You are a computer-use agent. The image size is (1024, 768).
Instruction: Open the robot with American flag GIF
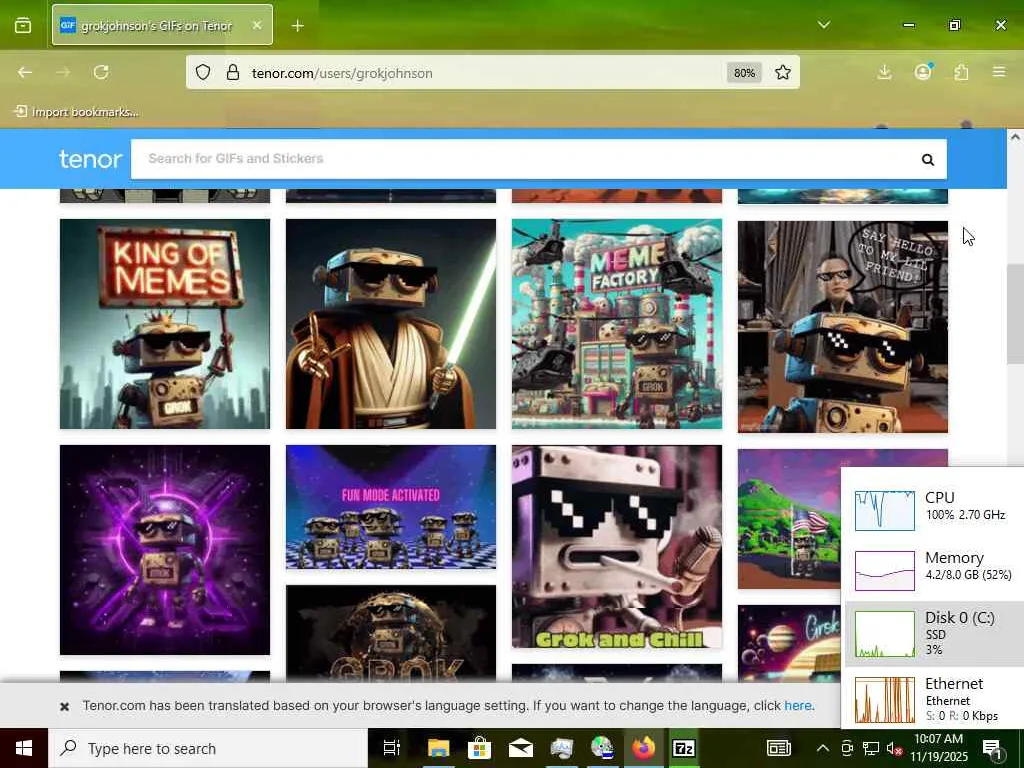pos(789,519)
